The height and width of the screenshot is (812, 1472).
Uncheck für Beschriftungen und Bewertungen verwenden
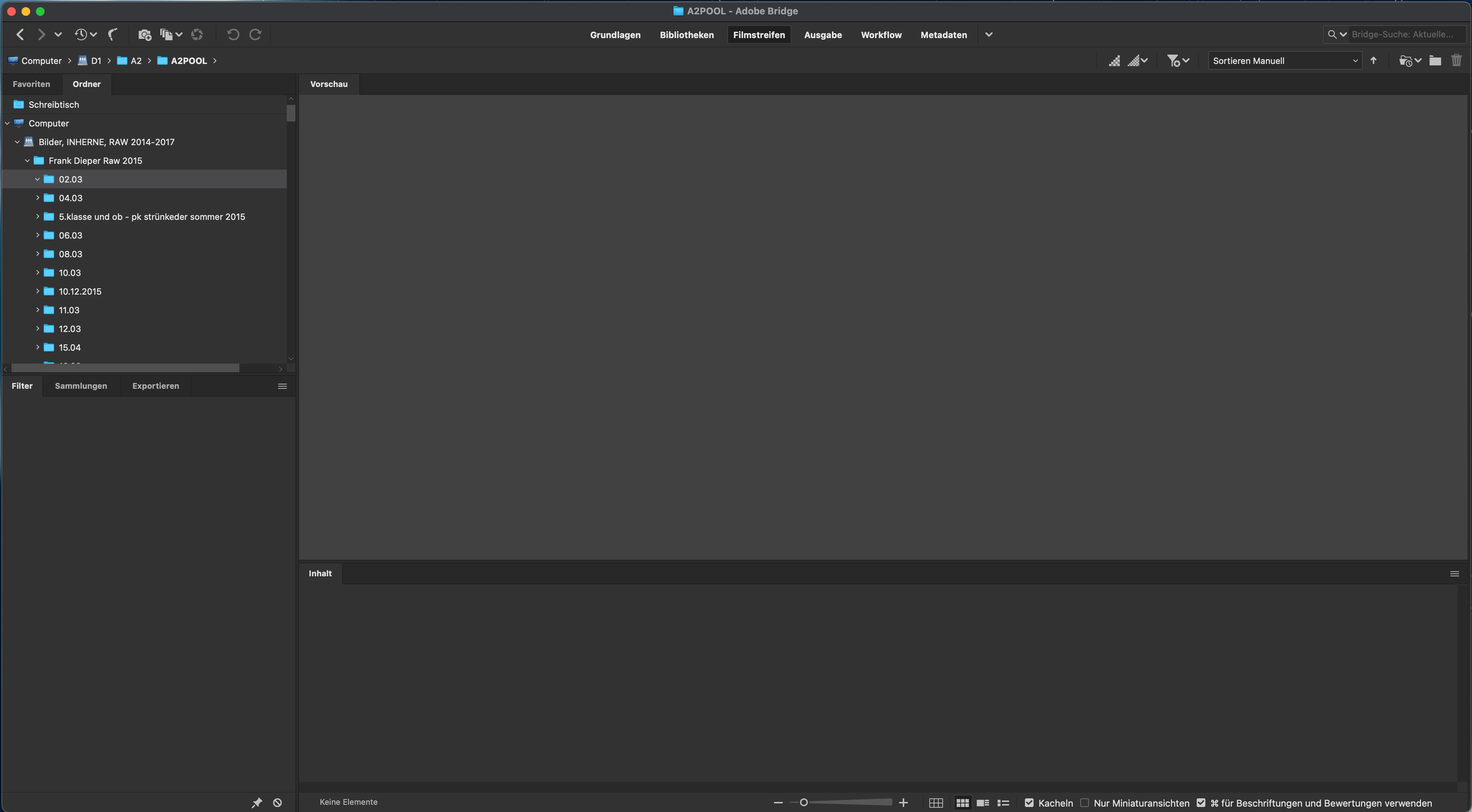pyautogui.click(x=1201, y=803)
